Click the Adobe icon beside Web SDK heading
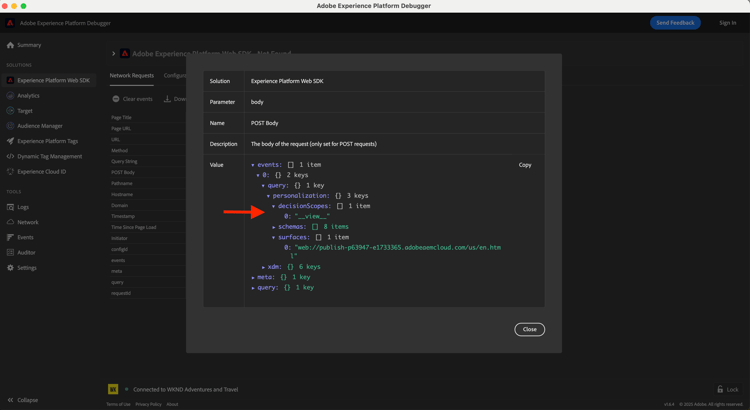 point(124,54)
